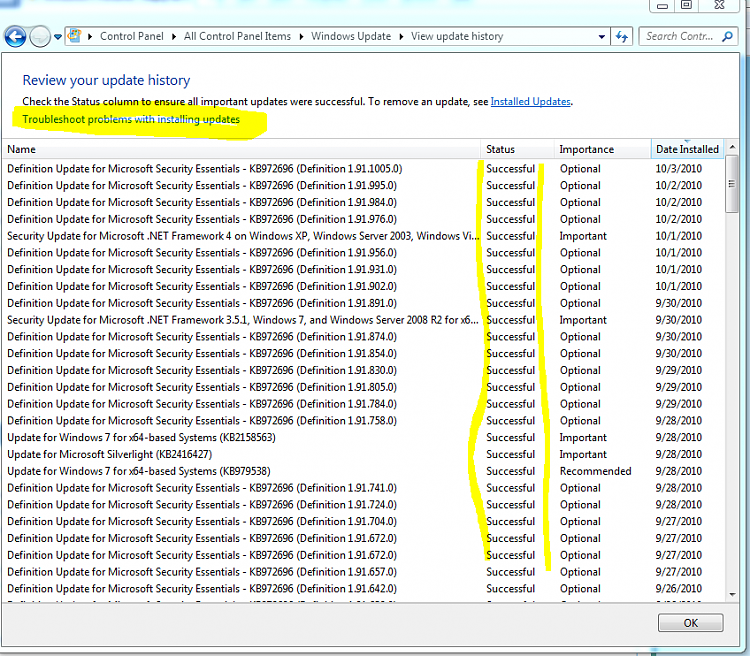Go back with the Back arrow button
This screenshot has height=656, width=750.
click(15, 36)
